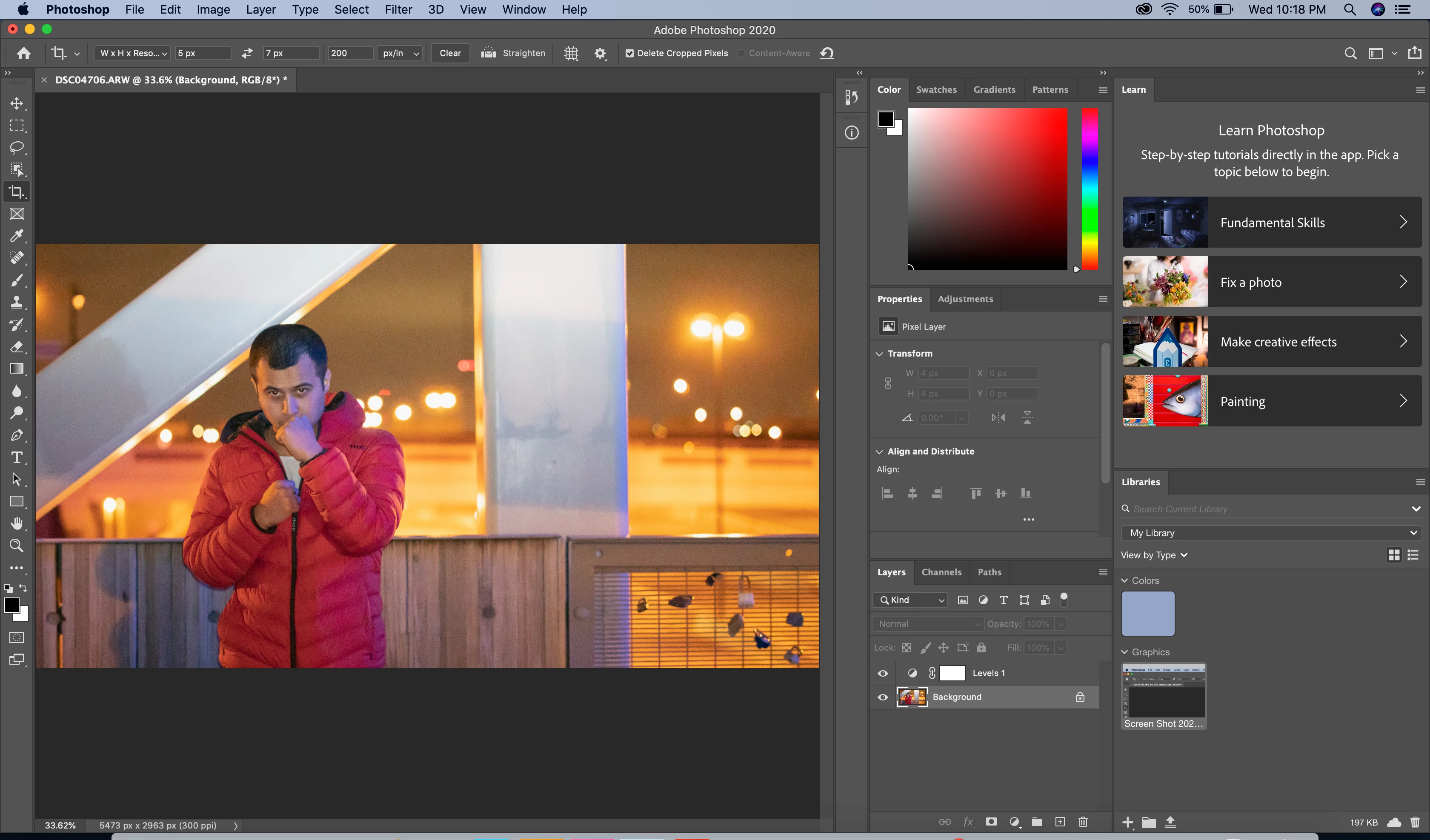
Task: Open crop overlay grid options
Action: click(571, 53)
